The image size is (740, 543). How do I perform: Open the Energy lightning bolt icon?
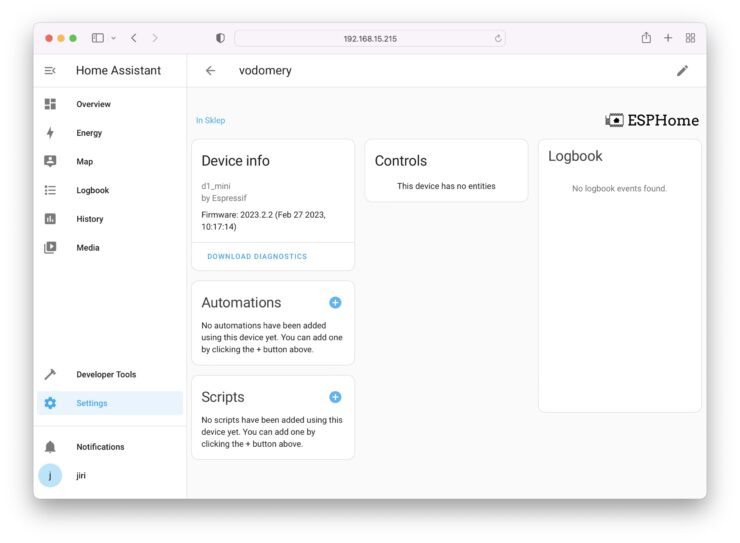50,133
